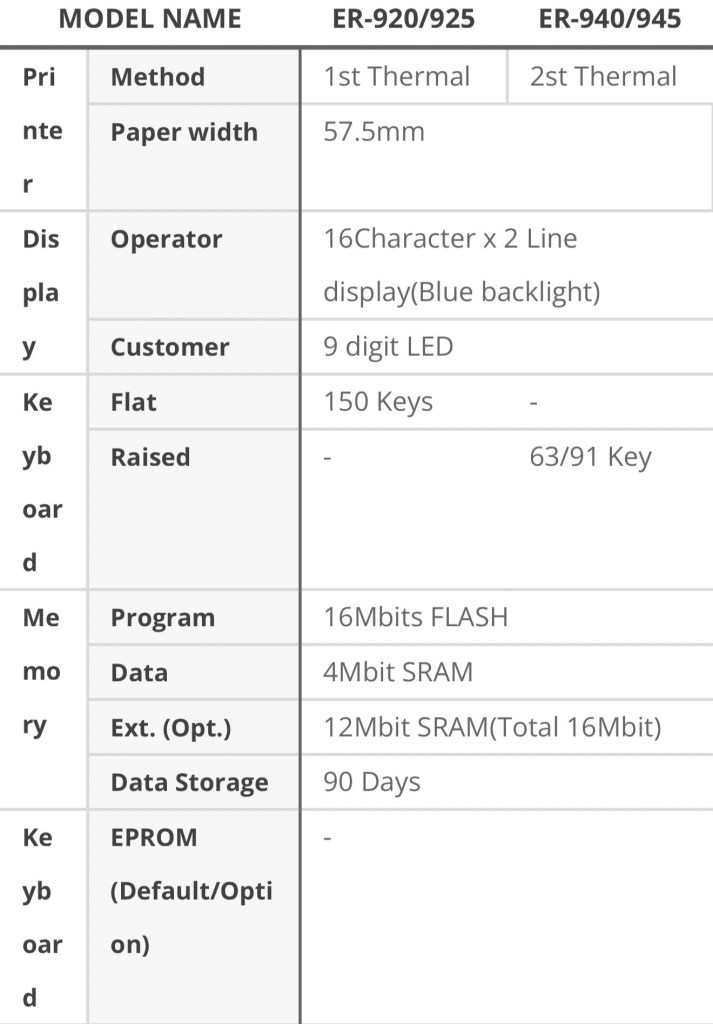Click the 63/91 Key cell

tap(590, 457)
